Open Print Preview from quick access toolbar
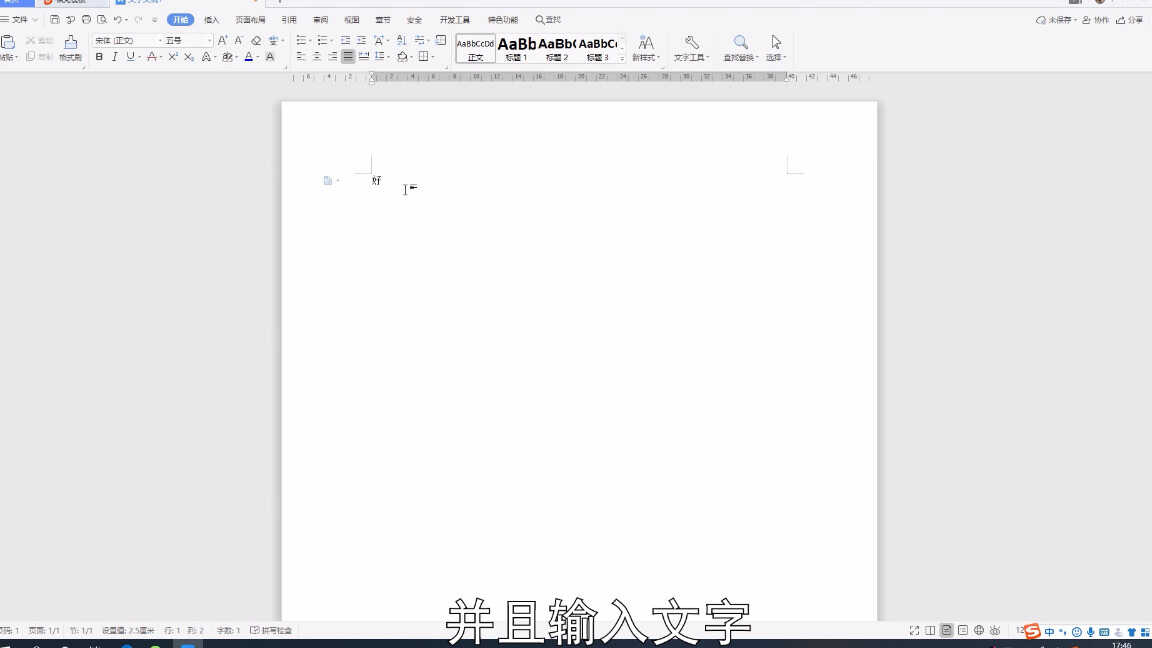 point(102,20)
